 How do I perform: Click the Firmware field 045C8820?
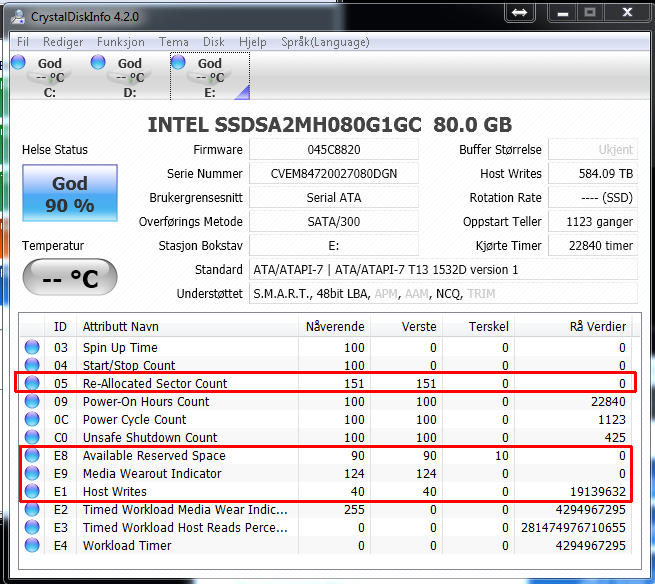(334, 150)
